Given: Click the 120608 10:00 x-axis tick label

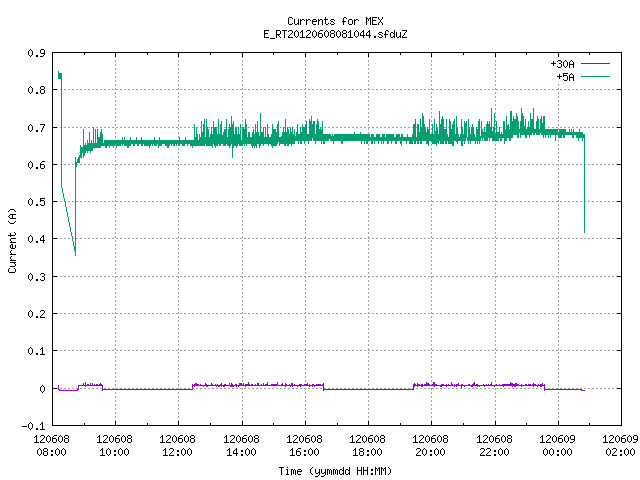Looking at the screenshot, I should (114, 446).
